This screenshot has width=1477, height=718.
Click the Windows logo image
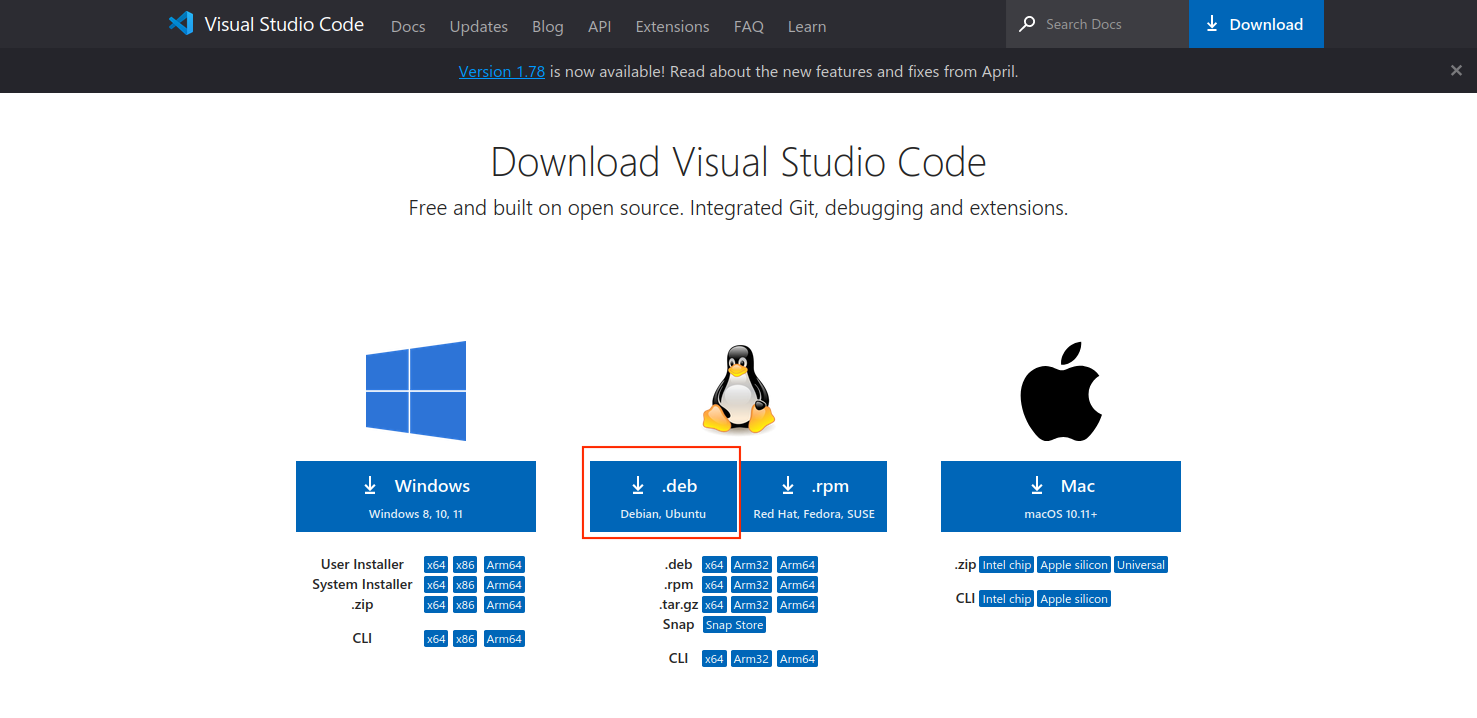[416, 391]
